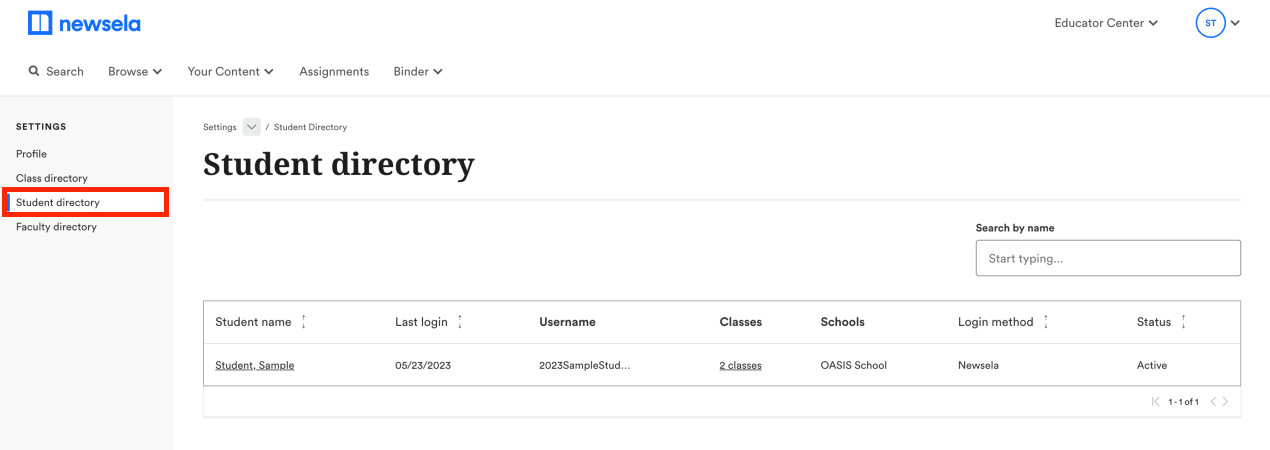Open Student, Sample profile link
Screen dimensions: 1270x450
click(255, 365)
